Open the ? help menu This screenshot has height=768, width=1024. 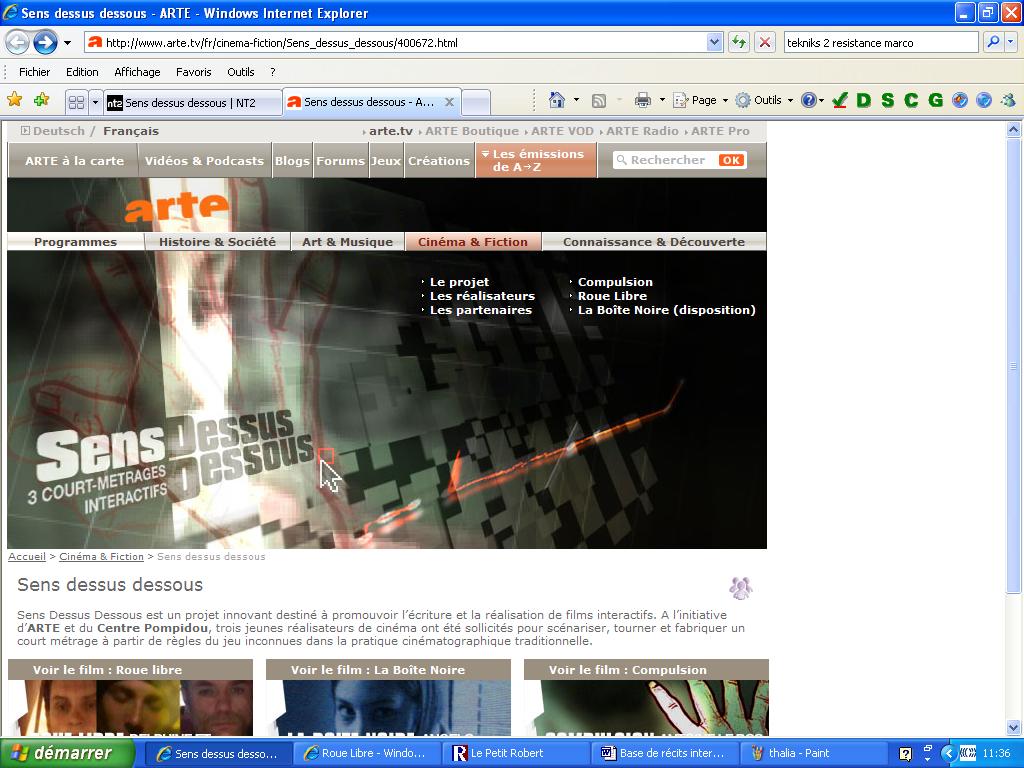pos(273,72)
